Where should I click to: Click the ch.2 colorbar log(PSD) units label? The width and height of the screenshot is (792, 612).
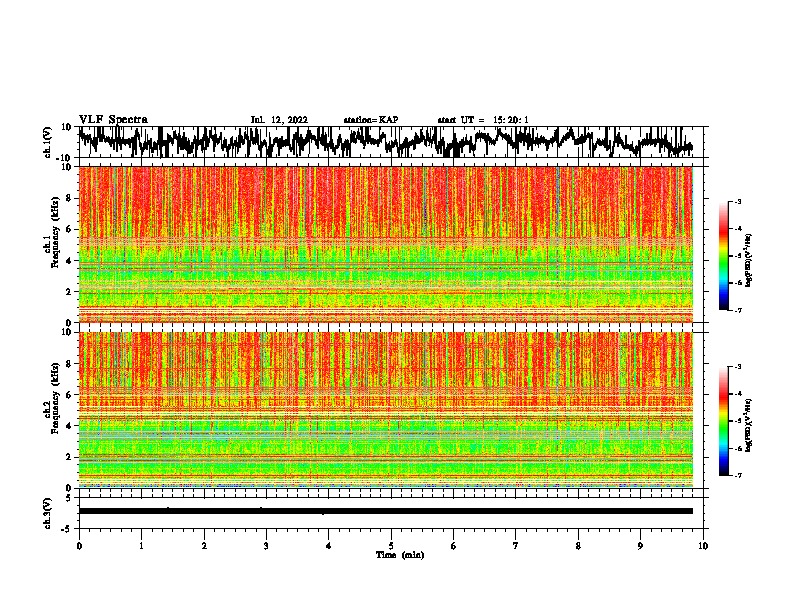[x=749, y=426]
